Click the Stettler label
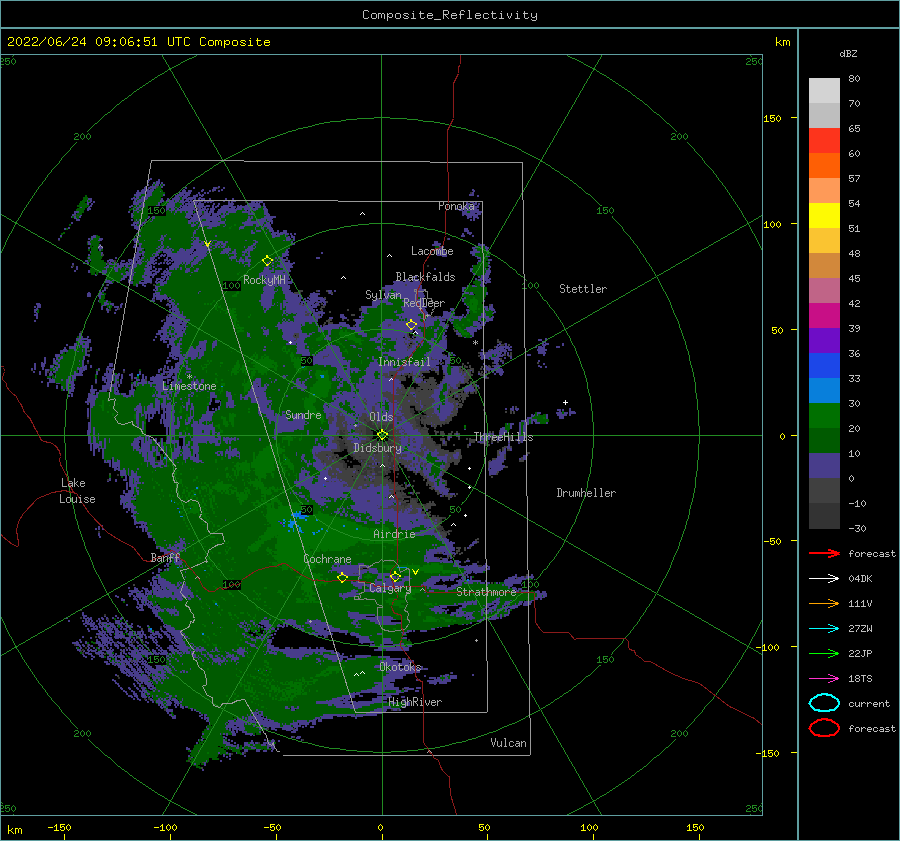This screenshot has height=841, width=900. (x=583, y=289)
